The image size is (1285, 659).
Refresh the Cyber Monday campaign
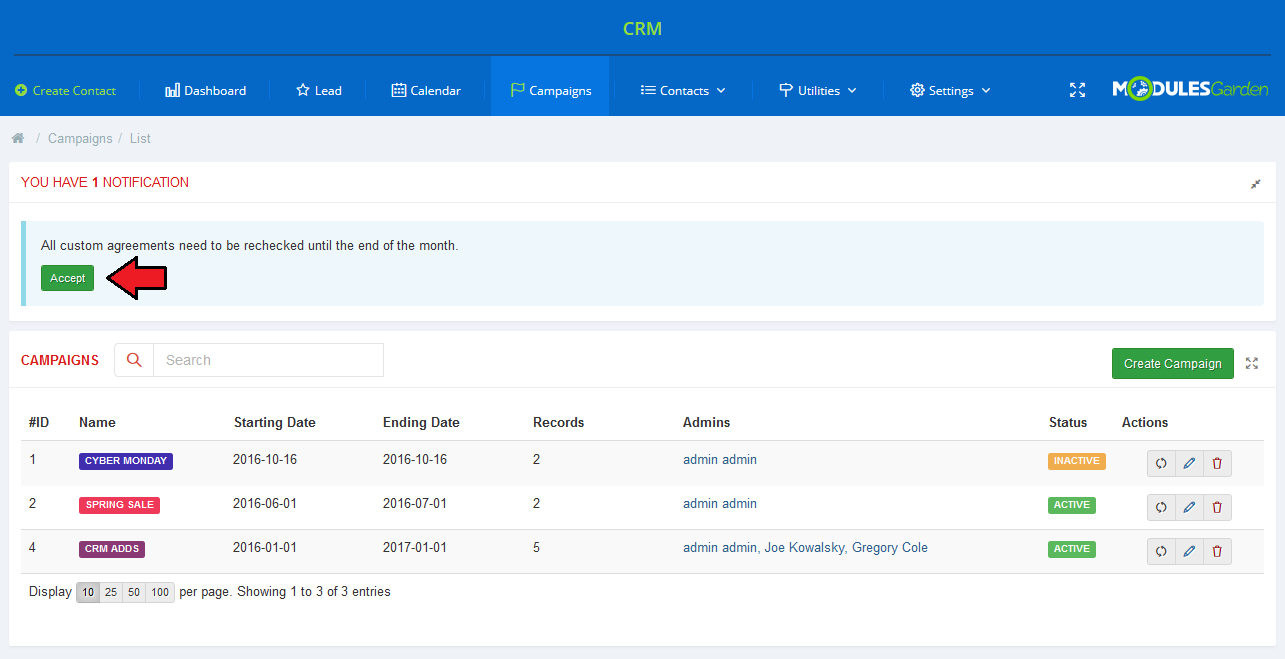click(x=1161, y=463)
